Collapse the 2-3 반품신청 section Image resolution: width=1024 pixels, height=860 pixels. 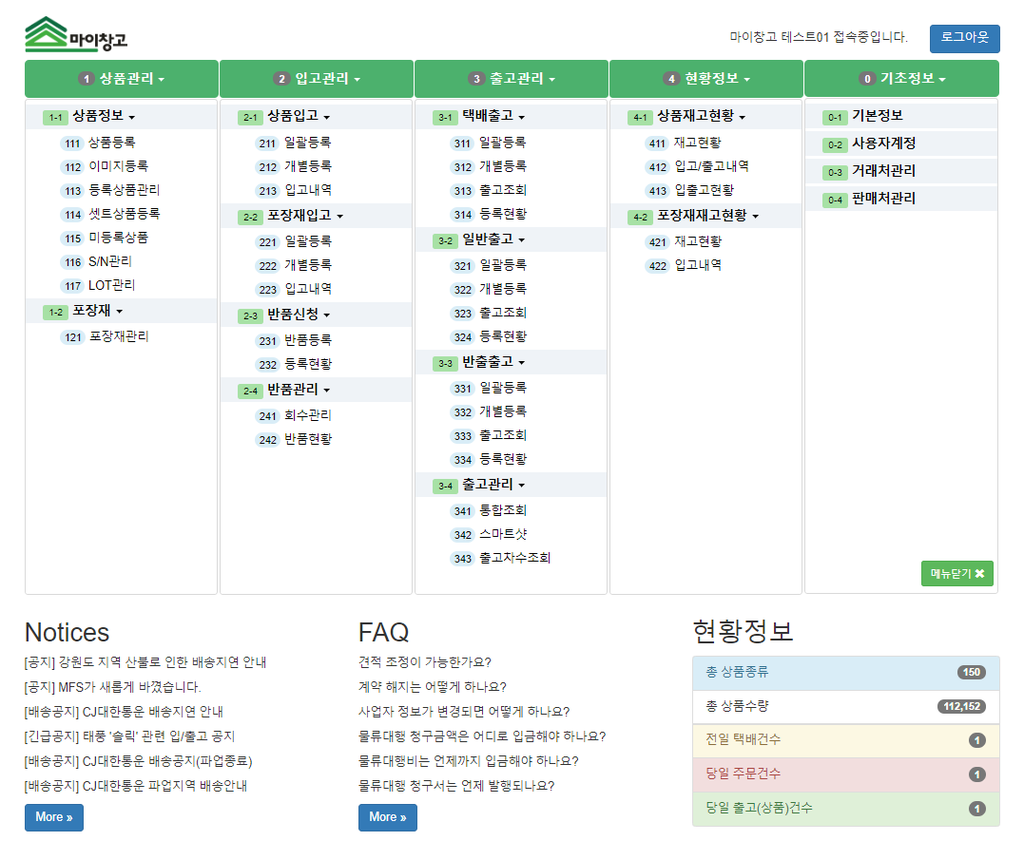(x=316, y=315)
